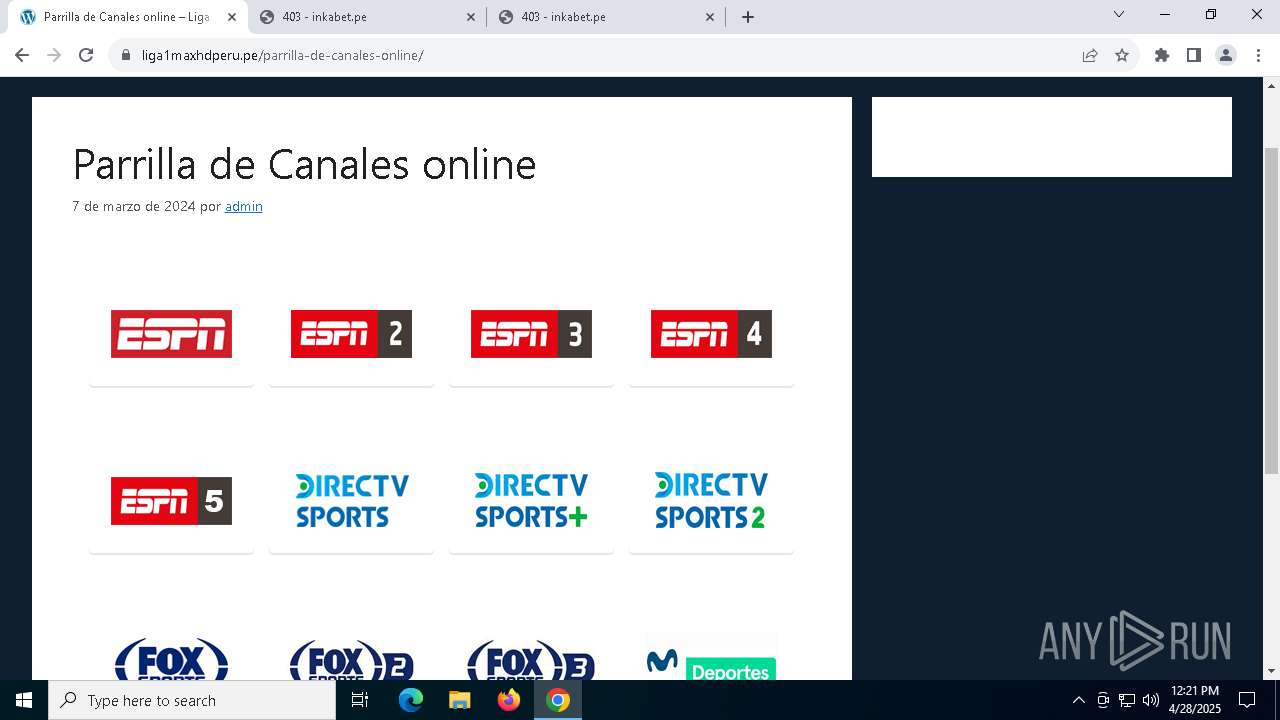The height and width of the screenshot is (720, 1280).
Task: Click the page vertical scrollbar
Action: click(x=1271, y=310)
